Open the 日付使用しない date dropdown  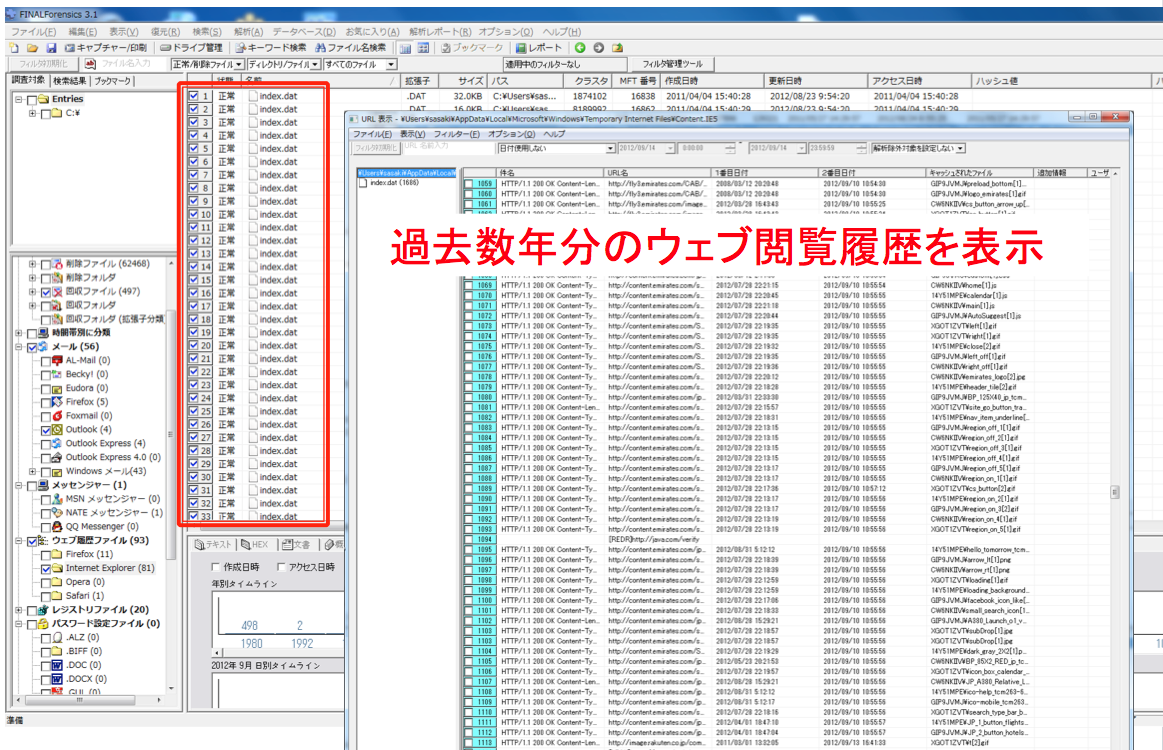[610, 149]
